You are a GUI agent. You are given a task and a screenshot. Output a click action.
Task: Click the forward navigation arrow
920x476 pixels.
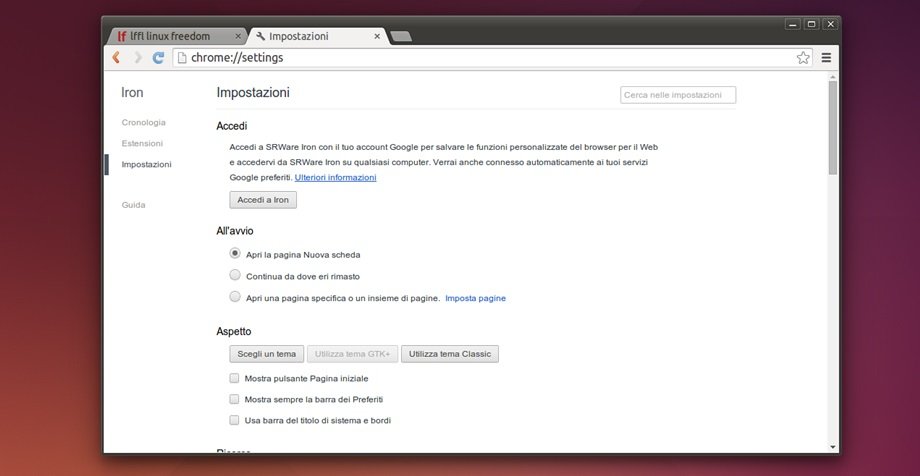click(x=138, y=58)
